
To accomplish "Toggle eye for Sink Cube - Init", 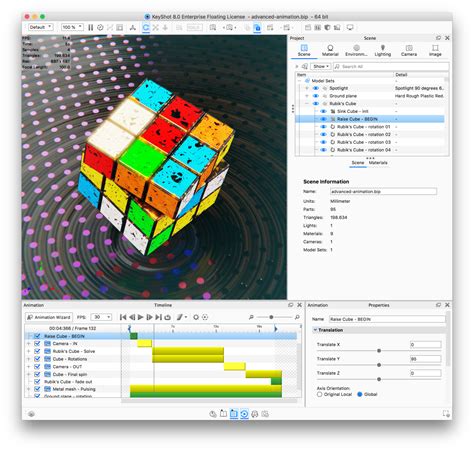I will [323, 111].
